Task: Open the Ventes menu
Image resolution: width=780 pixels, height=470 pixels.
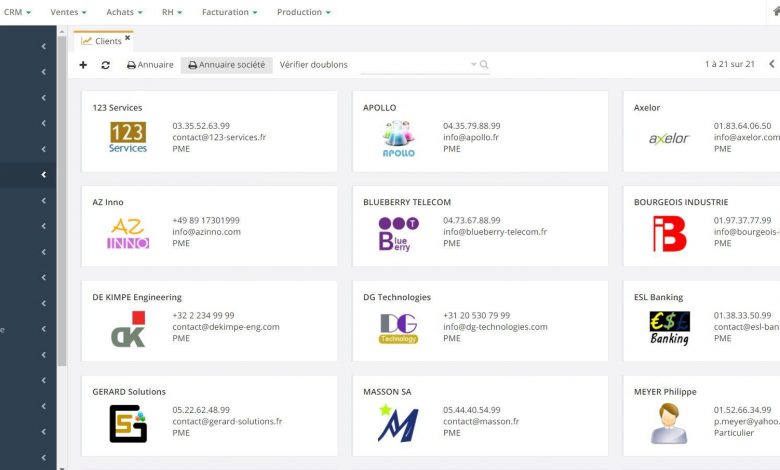Action: pyautogui.click(x=68, y=12)
